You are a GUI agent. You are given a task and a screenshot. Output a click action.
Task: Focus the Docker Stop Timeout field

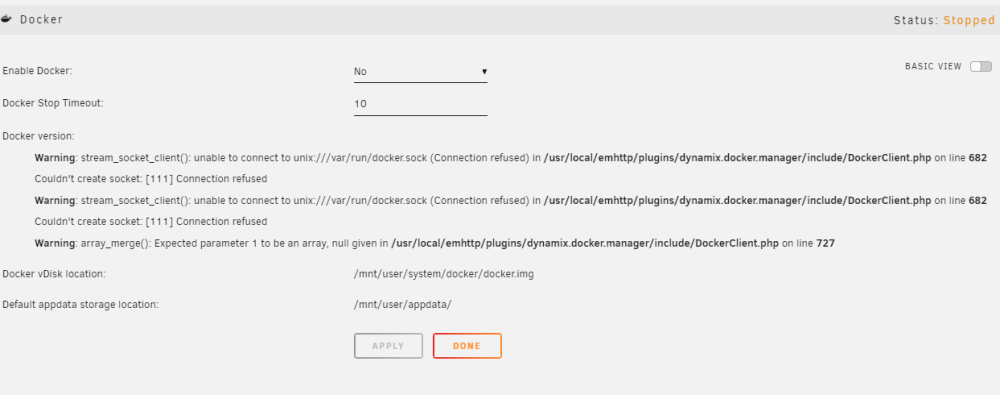tap(420, 104)
